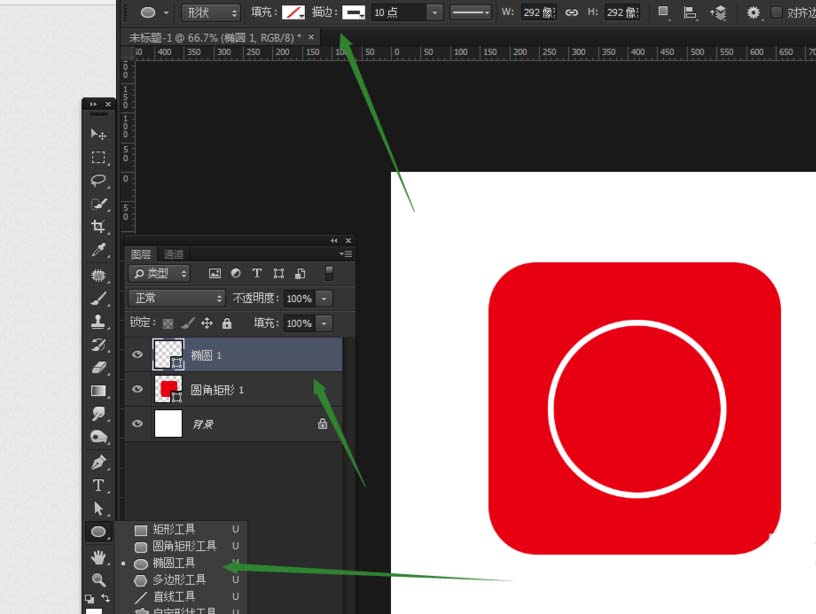Click the link width and height icon

pos(571,13)
